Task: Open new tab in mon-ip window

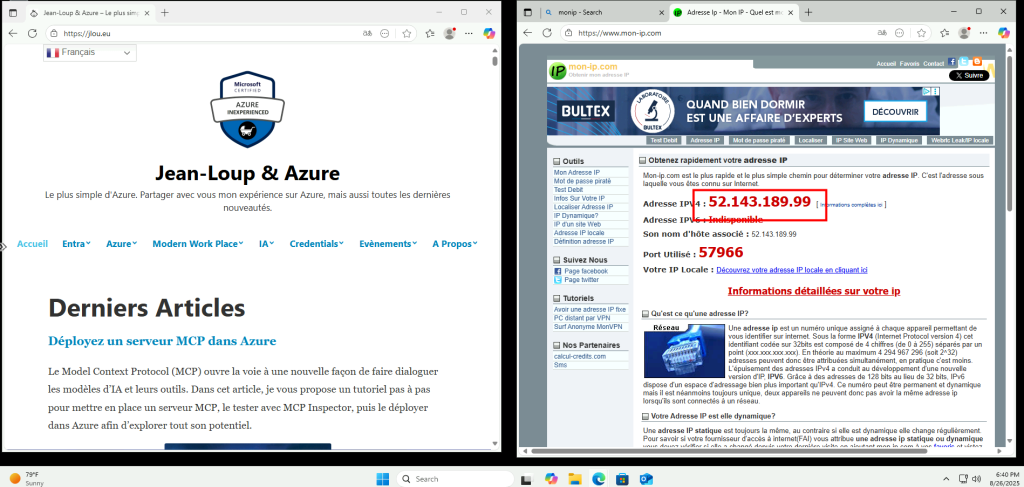Action: pyautogui.click(x=808, y=12)
